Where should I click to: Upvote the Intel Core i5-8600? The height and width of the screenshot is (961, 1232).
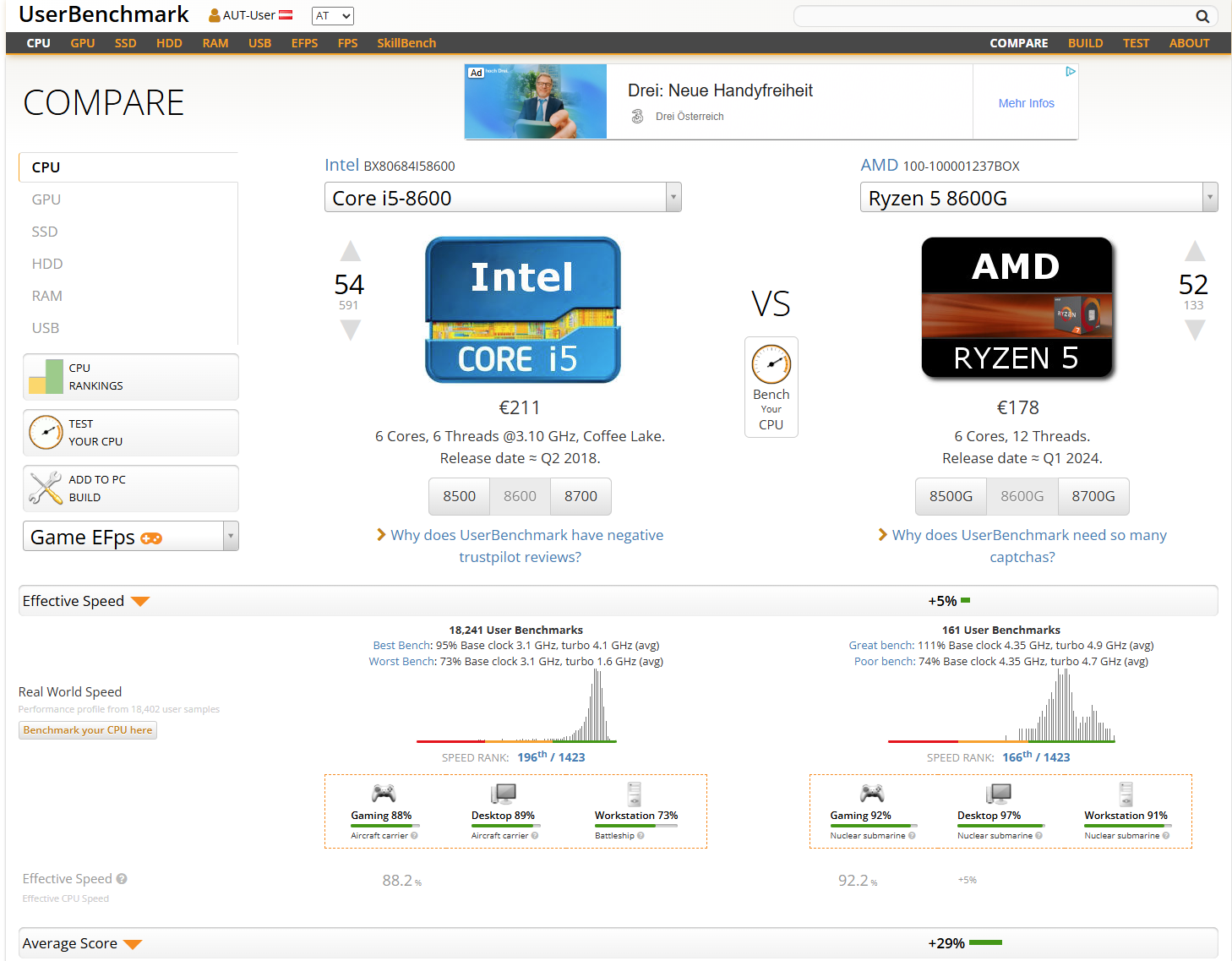pyautogui.click(x=350, y=251)
